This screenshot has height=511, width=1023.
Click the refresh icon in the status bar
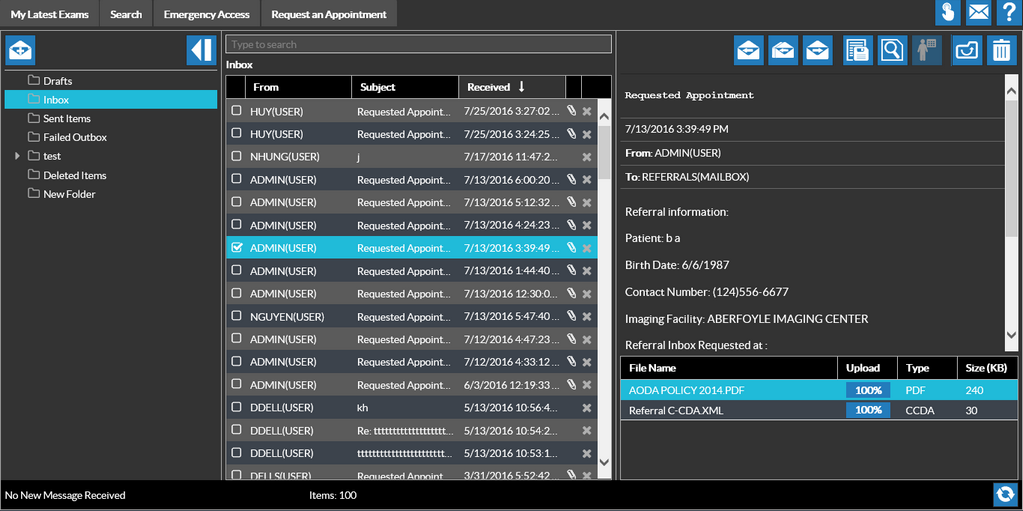pos(1005,494)
